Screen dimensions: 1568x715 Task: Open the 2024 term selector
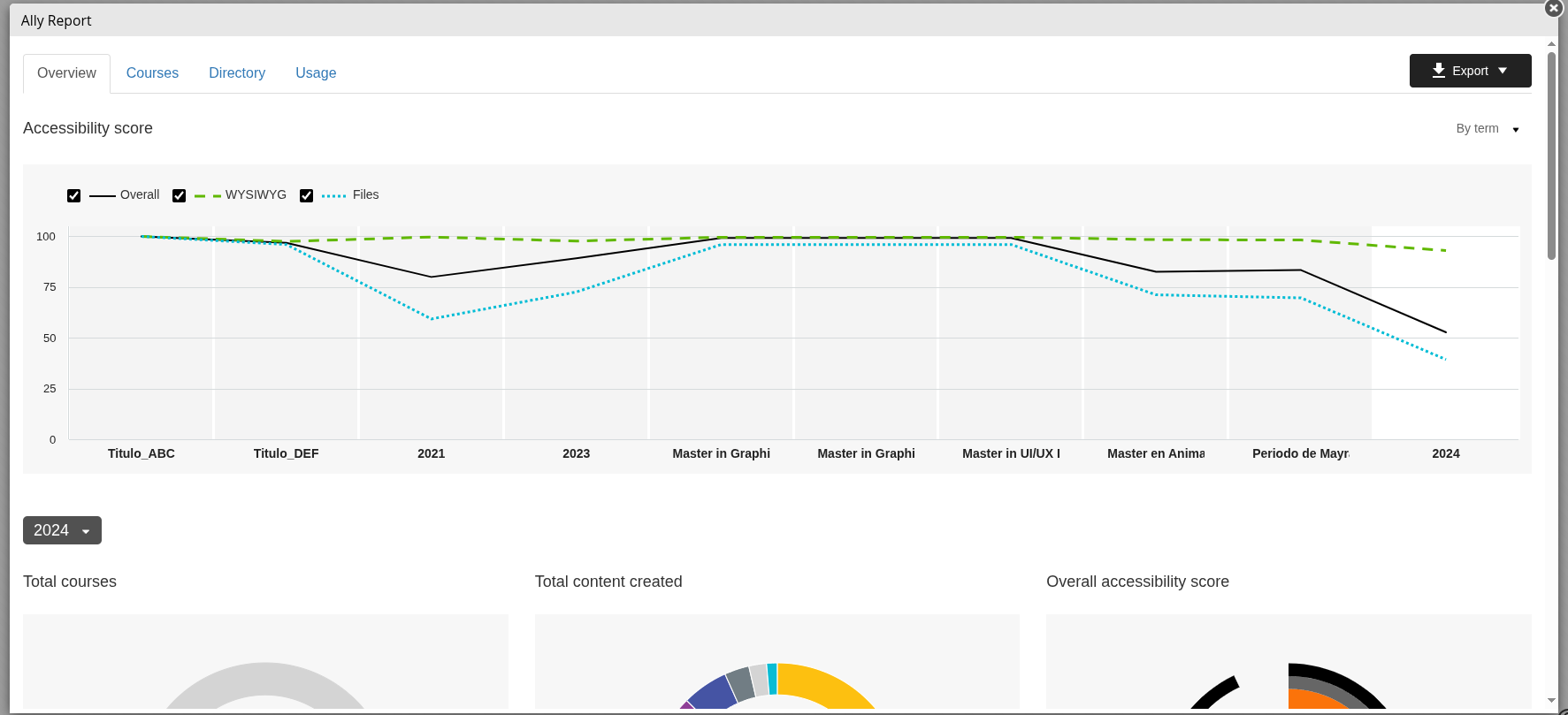[x=62, y=530]
